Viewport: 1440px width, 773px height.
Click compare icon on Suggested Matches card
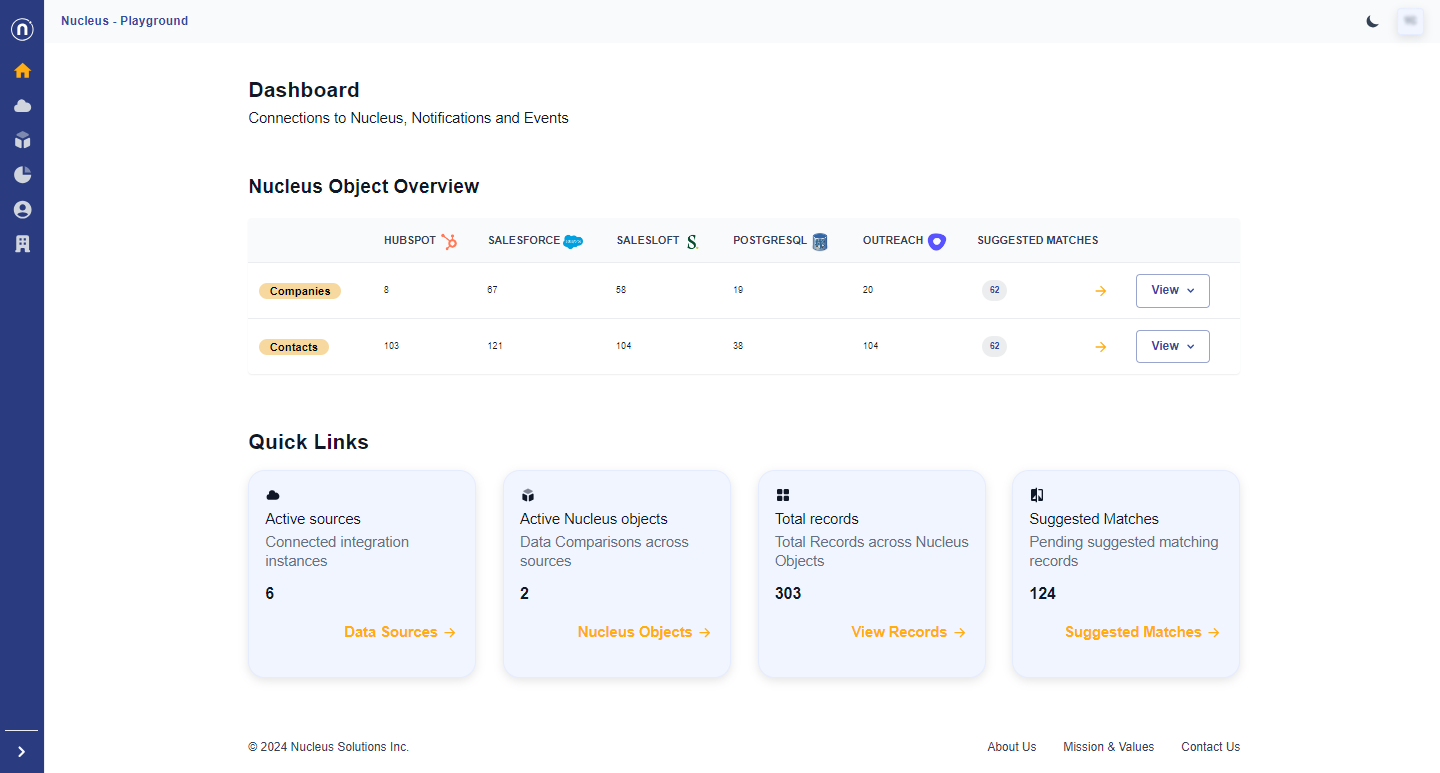(x=1037, y=495)
